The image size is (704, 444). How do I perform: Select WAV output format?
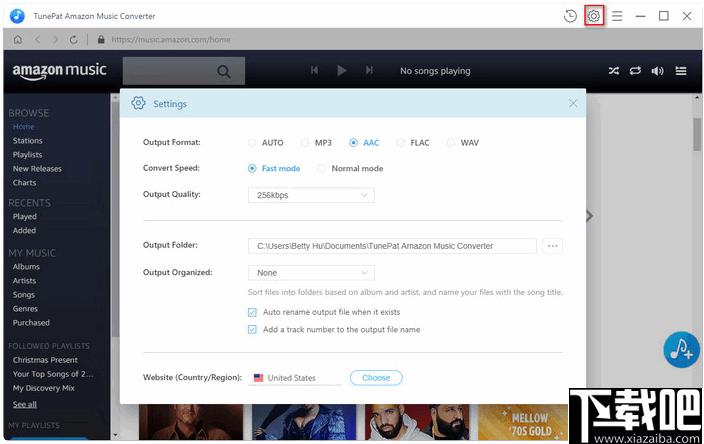tap(463, 143)
